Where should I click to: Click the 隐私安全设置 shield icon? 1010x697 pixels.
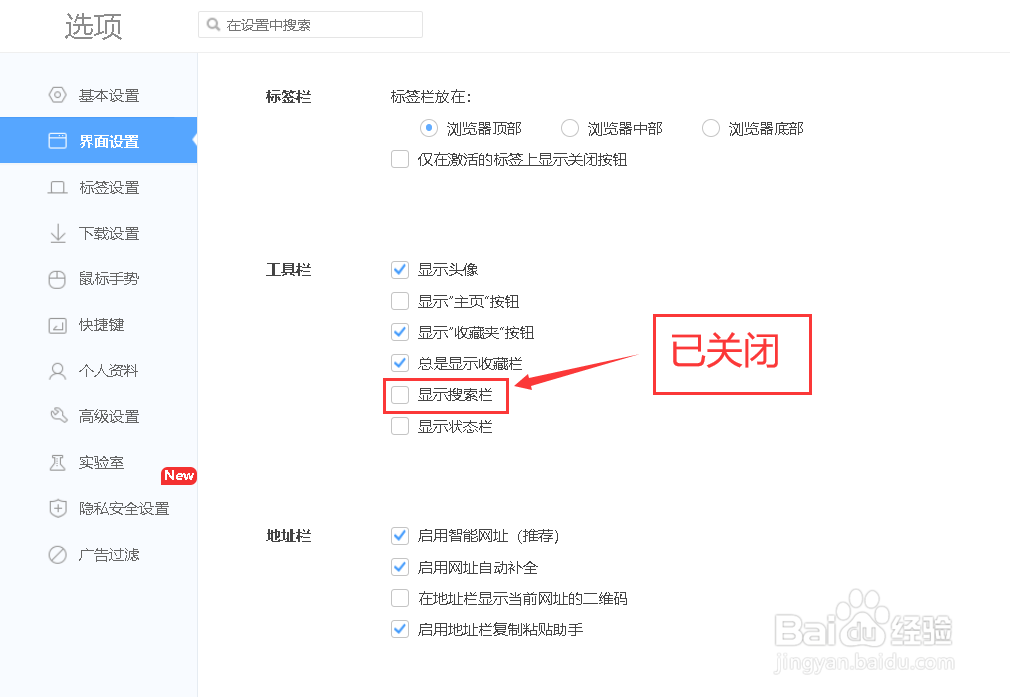tap(58, 508)
